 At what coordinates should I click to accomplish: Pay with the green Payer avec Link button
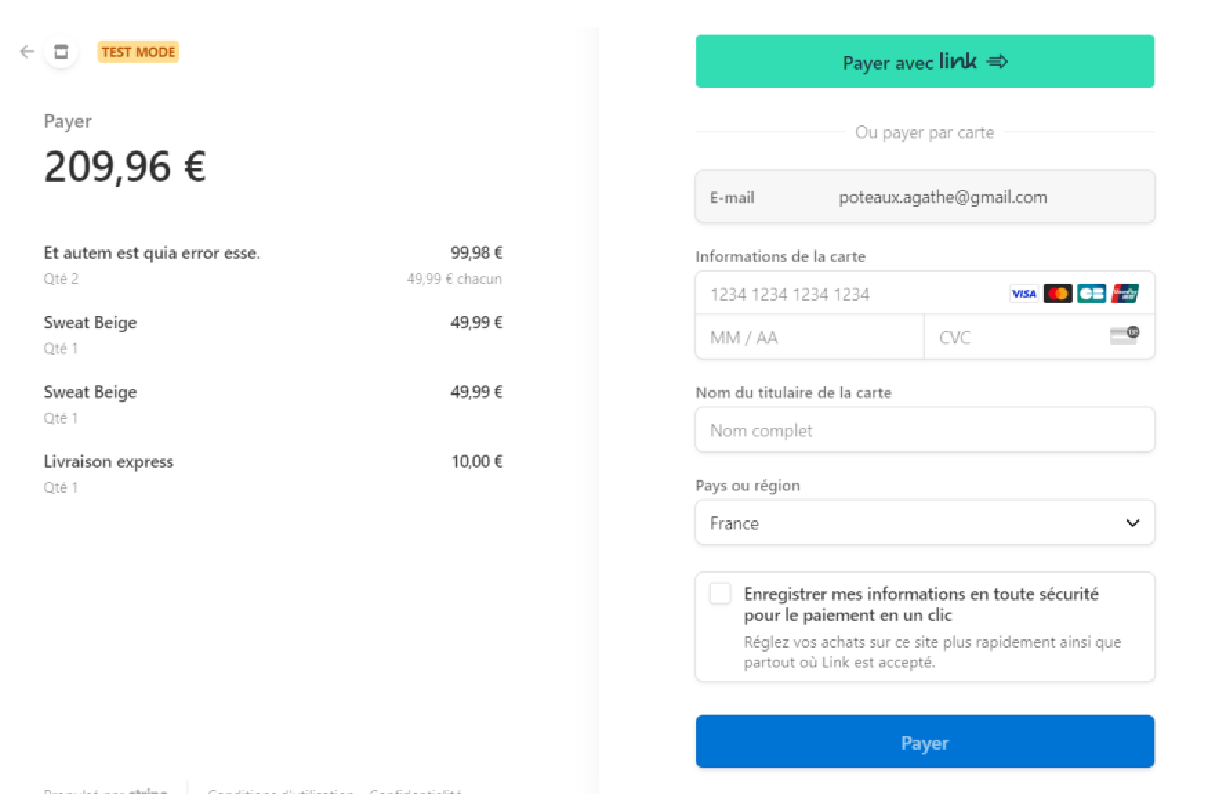click(925, 62)
